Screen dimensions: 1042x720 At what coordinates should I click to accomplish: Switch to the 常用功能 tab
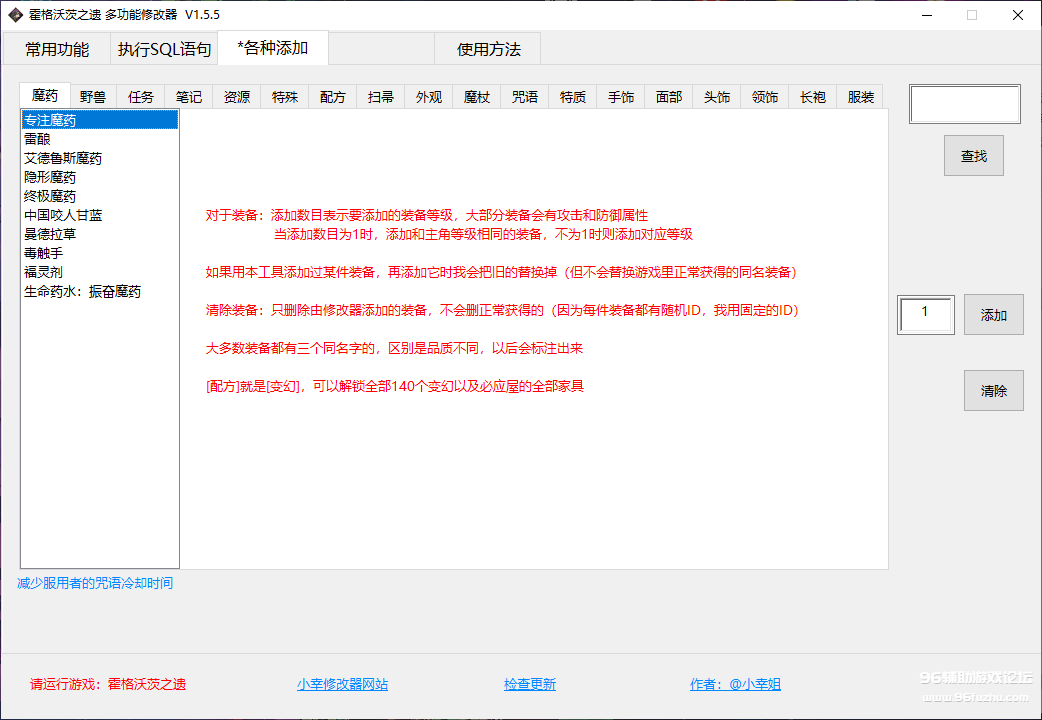point(57,49)
